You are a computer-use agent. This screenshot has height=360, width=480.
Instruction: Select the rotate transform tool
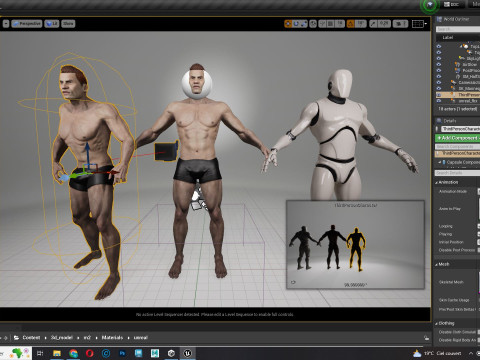[x=296, y=24]
